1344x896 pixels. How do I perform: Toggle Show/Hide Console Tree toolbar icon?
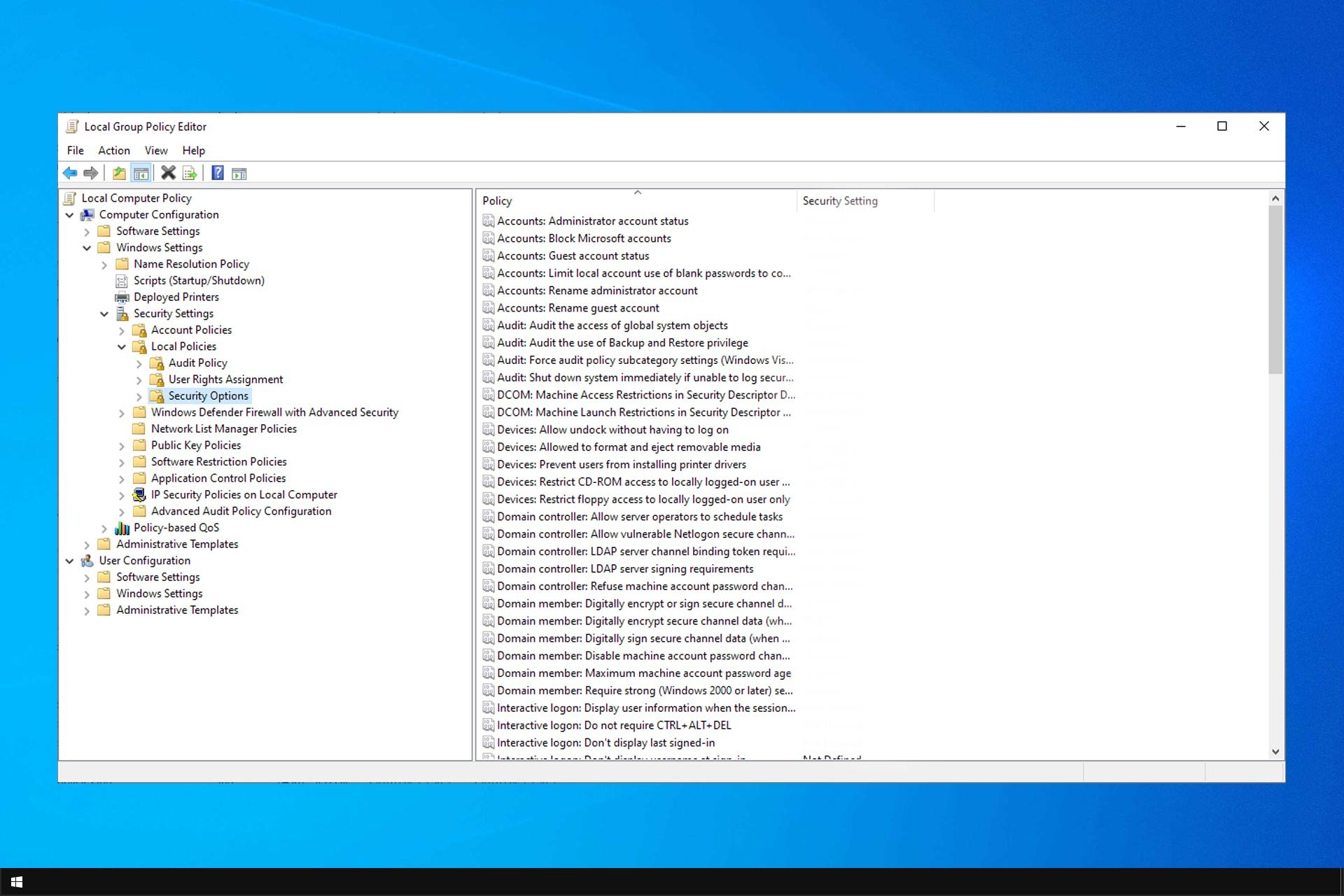141,173
